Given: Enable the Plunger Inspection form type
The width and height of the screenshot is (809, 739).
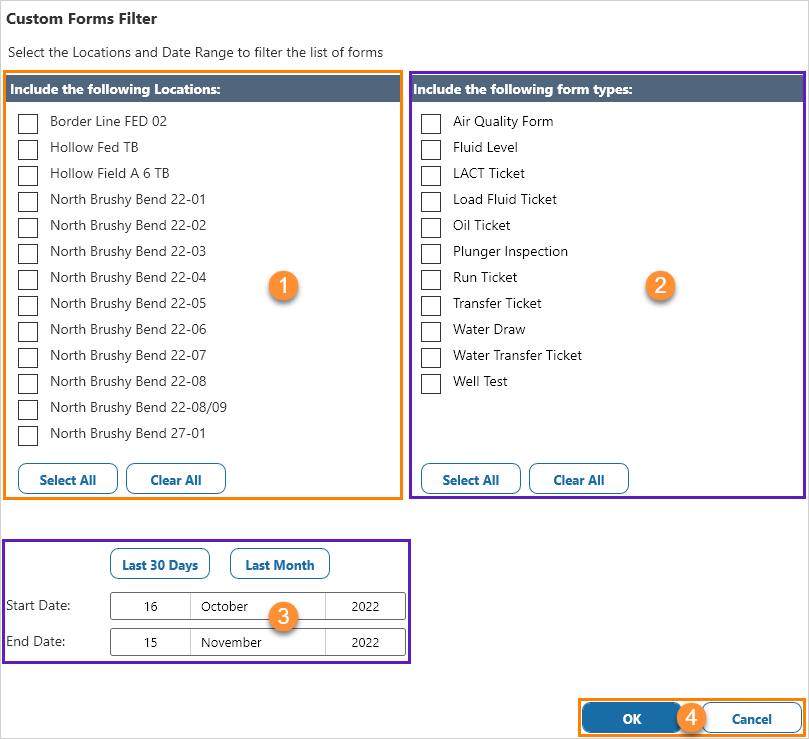Looking at the screenshot, I should [431, 253].
